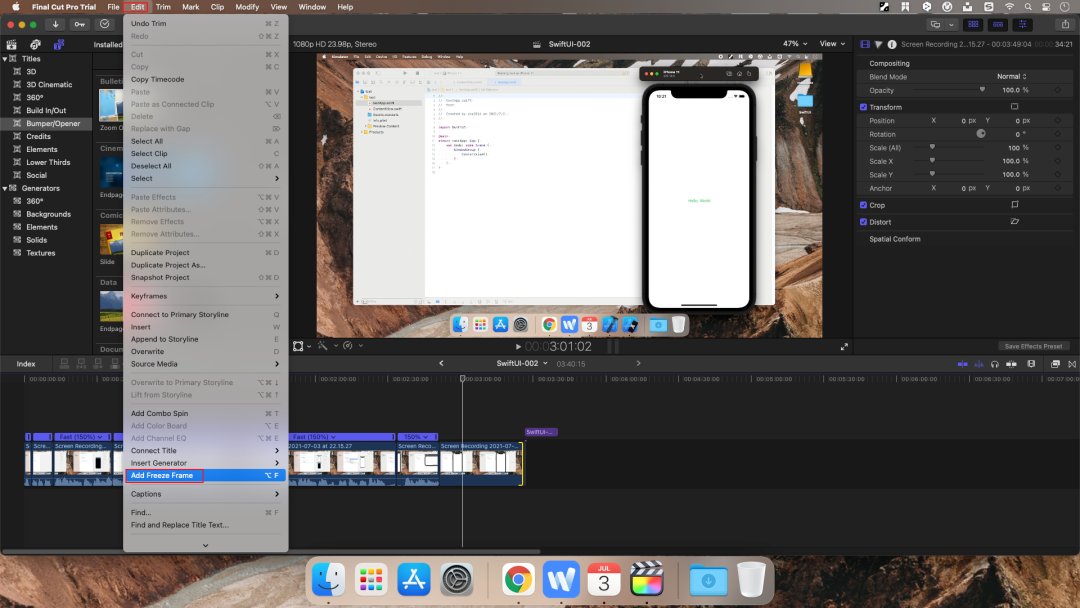Choose Add Freeze Frame from Edit menu
Viewport: 1080px width, 608px height.
tap(163, 476)
